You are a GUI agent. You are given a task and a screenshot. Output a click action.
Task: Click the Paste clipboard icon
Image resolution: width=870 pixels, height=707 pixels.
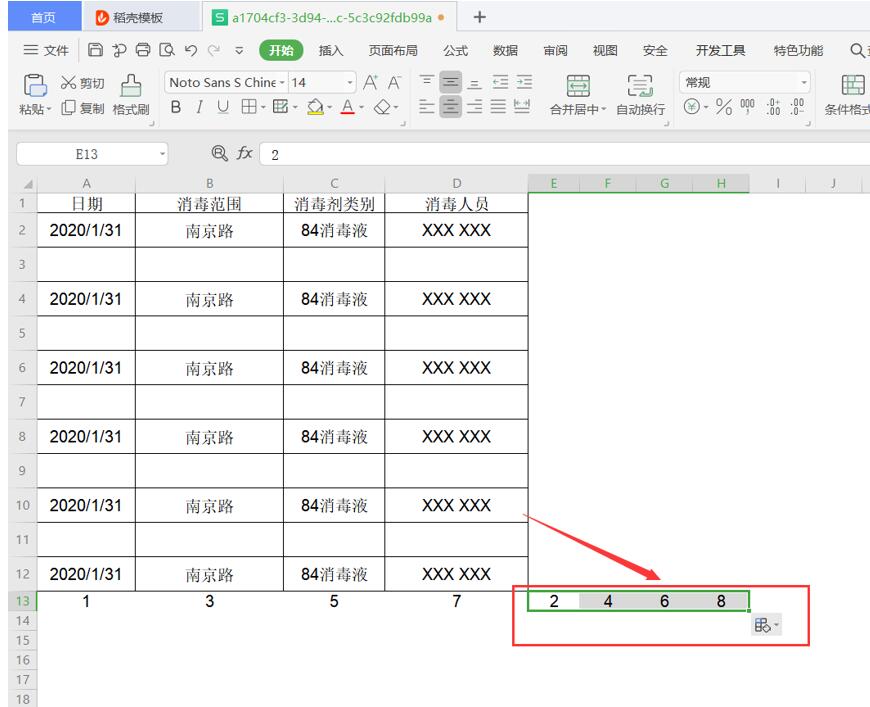(34, 85)
